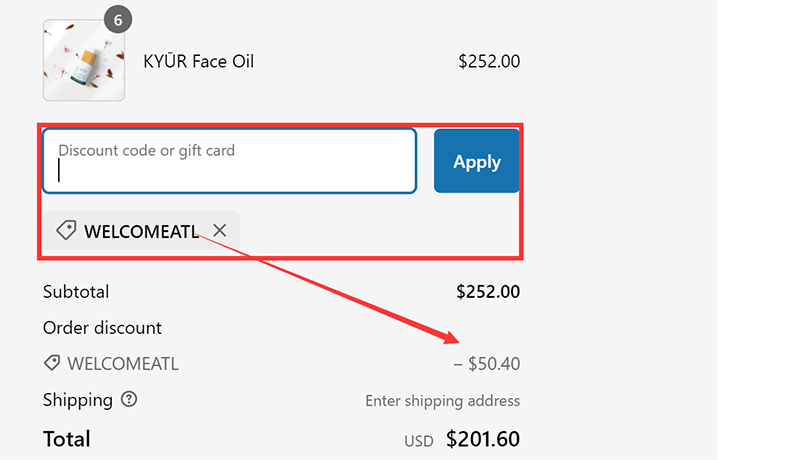Image resolution: width=800 pixels, height=460 pixels.
Task: Click the product price $252.00 beside Face Oil
Action: pyautogui.click(x=489, y=61)
